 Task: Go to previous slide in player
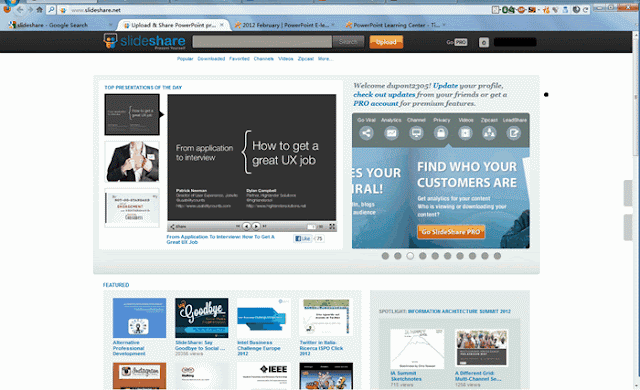tap(246, 226)
